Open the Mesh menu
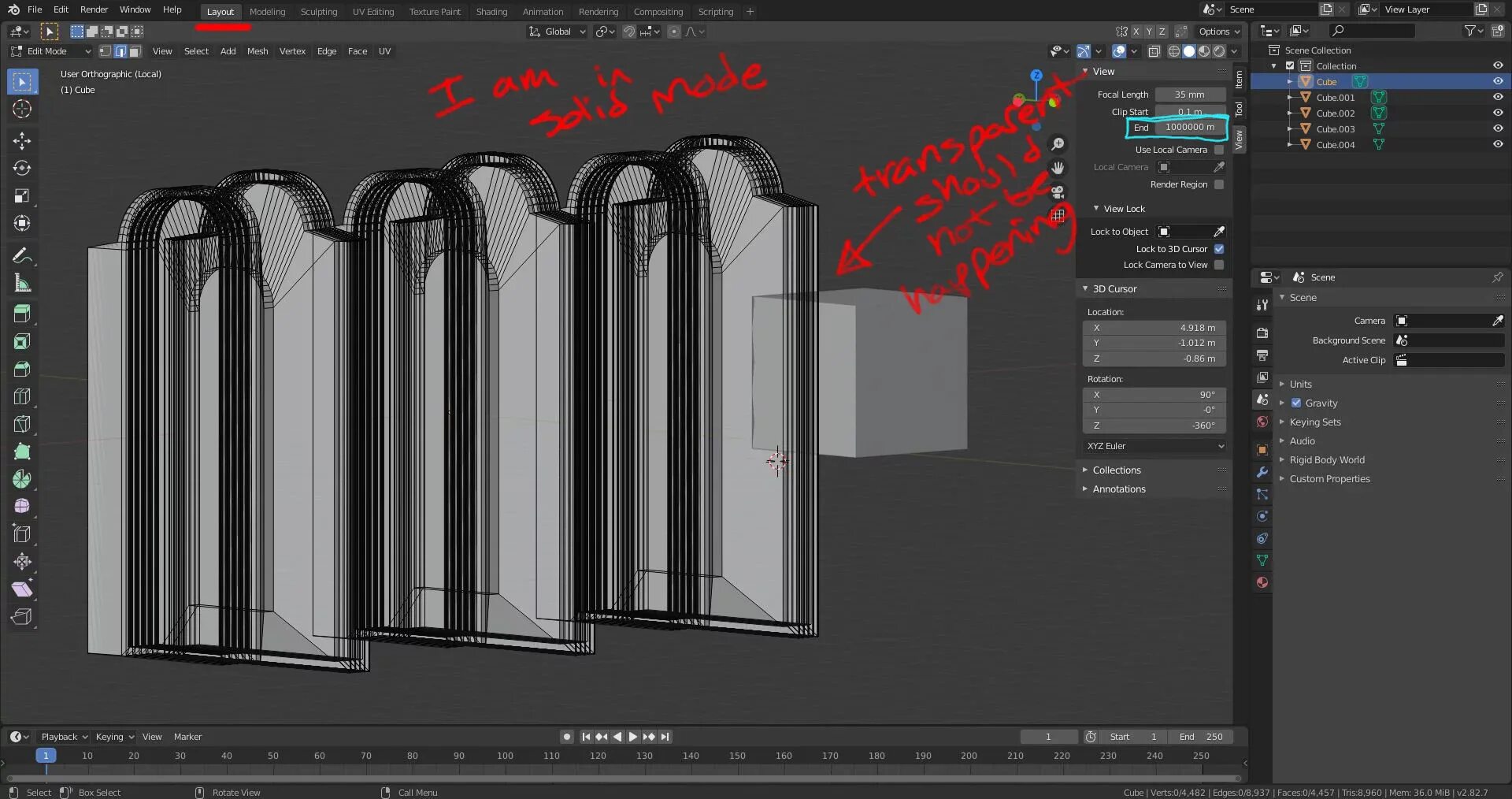1512x799 pixels. coord(258,51)
